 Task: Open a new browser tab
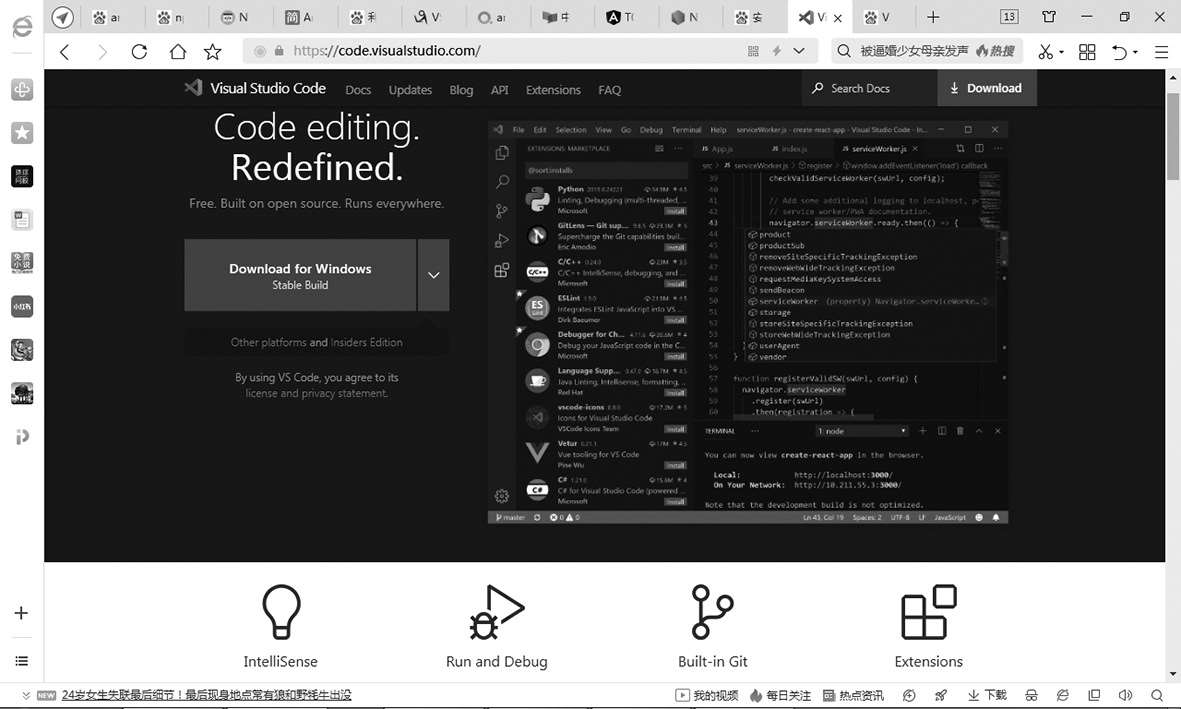click(932, 17)
